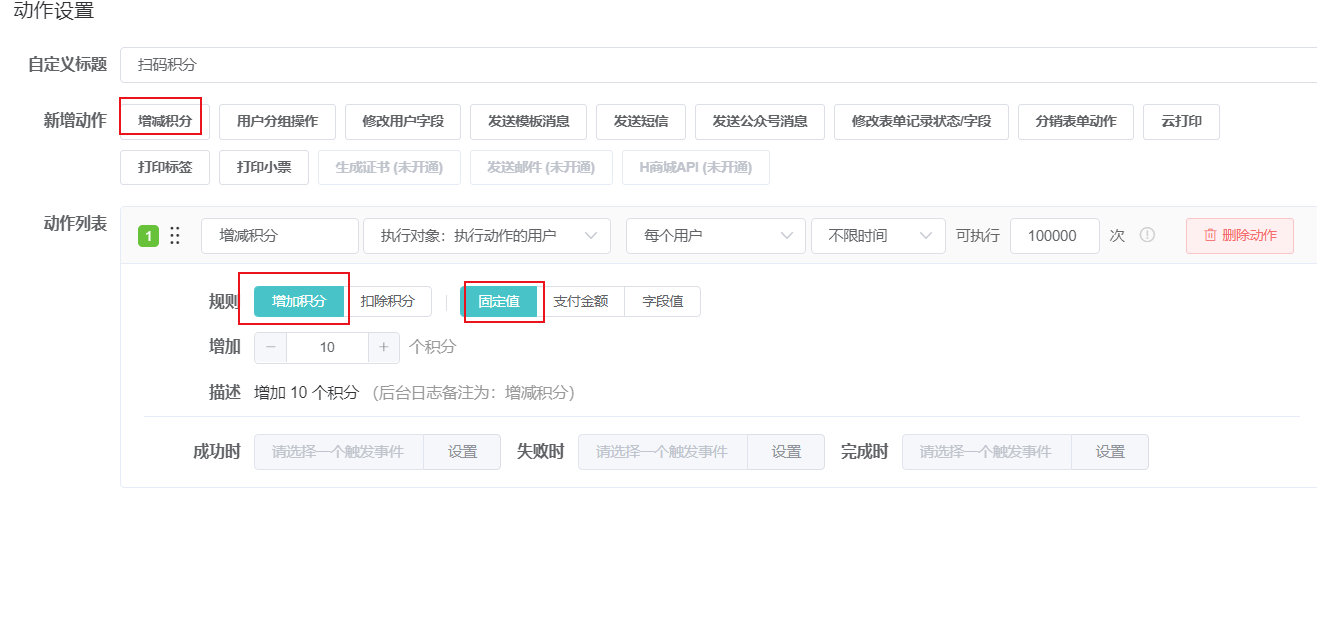Choose 字段值 value type
The image size is (1317, 619).
point(663,301)
